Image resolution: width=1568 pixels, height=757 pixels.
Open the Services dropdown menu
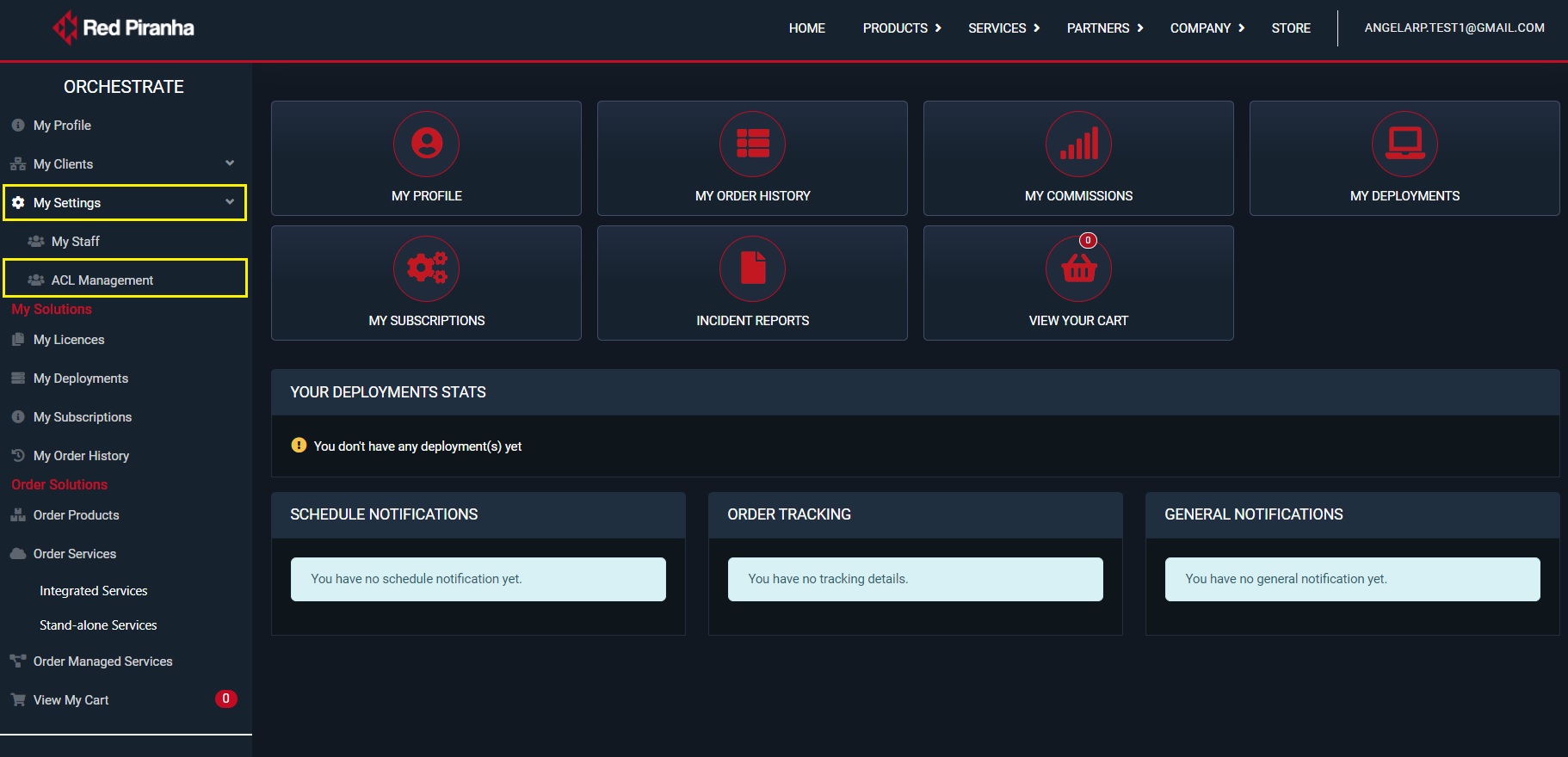[x=1004, y=28]
